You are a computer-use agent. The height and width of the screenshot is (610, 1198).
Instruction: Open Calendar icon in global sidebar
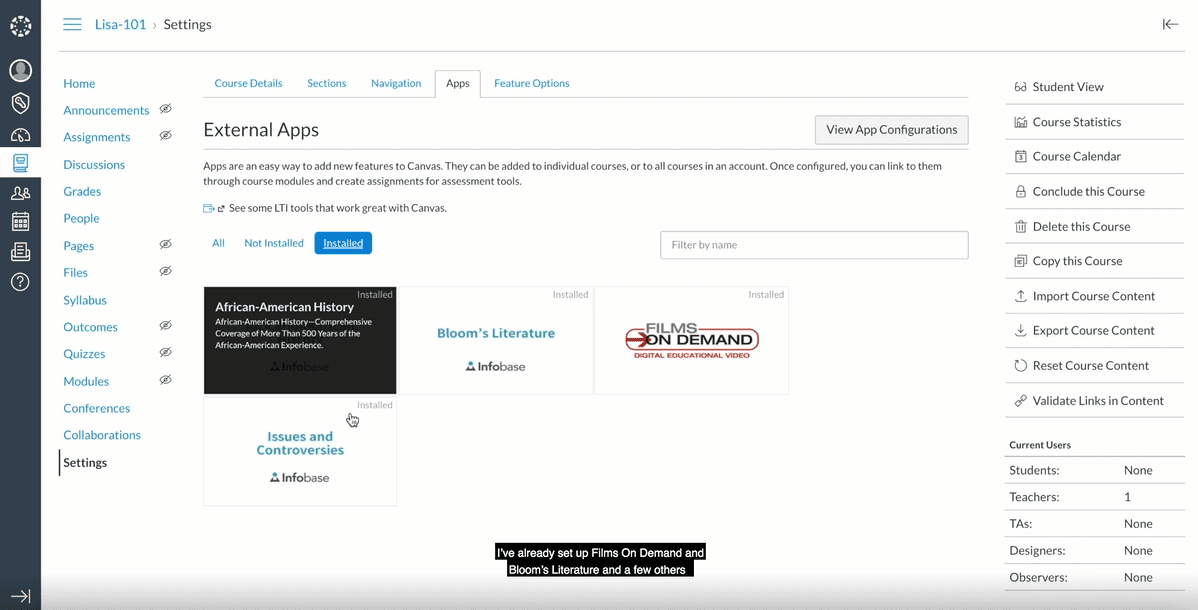21,222
